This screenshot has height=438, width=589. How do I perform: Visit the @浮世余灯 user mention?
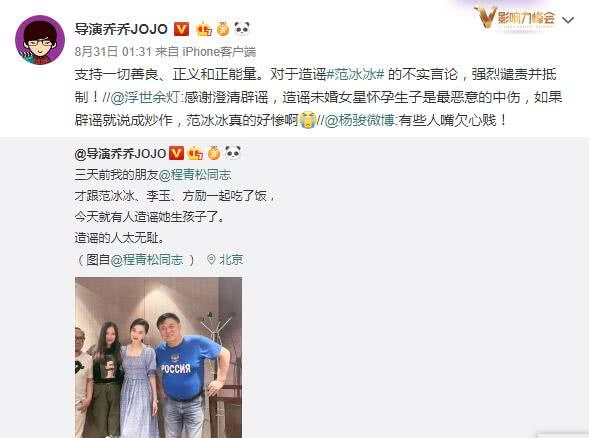(x=146, y=98)
